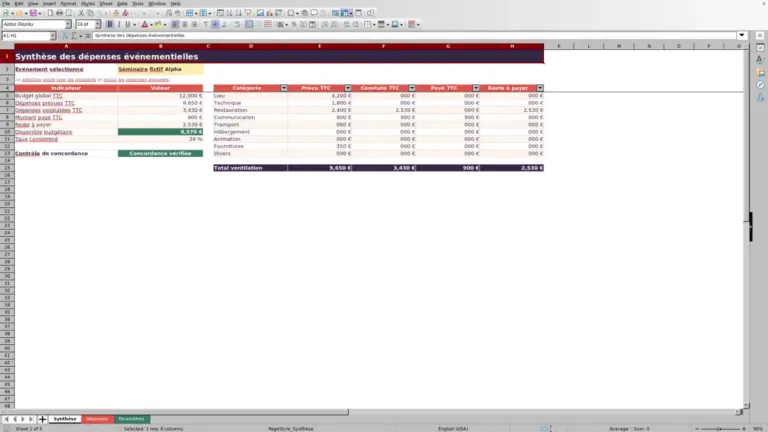Click the Insert chart icon
The image size is (768, 432).
[269, 13]
